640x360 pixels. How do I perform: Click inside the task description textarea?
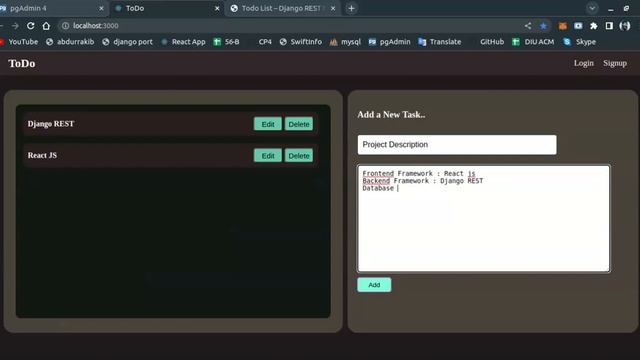484,218
